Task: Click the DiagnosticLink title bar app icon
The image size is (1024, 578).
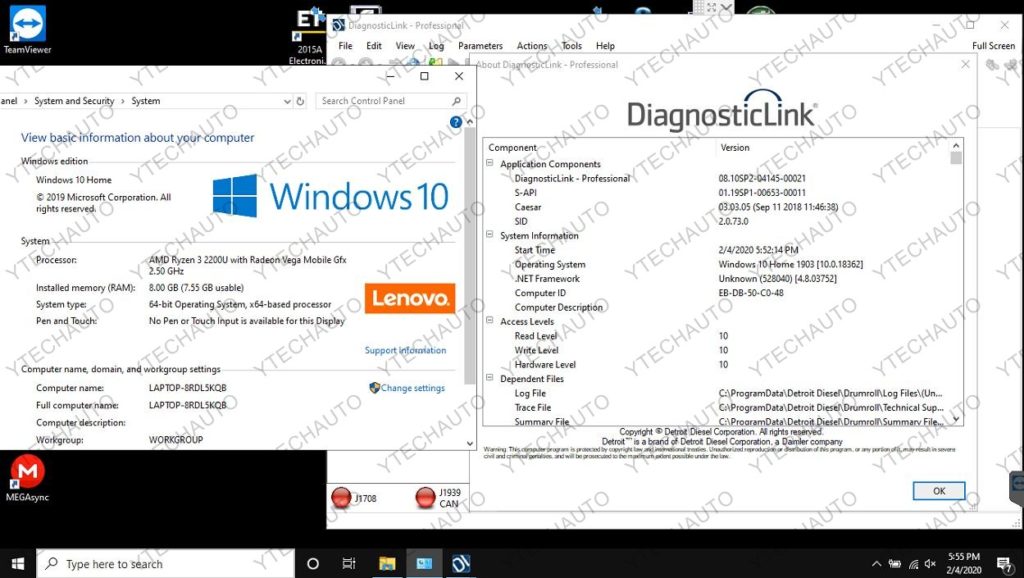Action: [338, 25]
